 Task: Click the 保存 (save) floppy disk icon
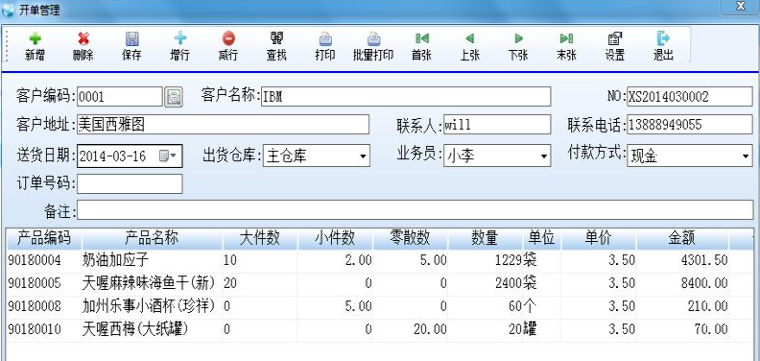[132, 39]
